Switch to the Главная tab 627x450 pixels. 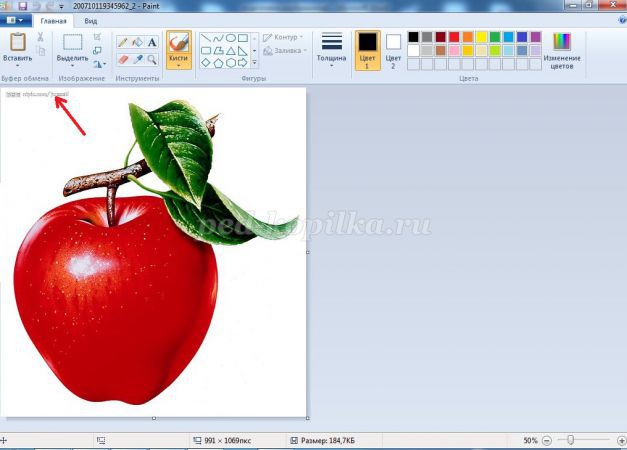(x=54, y=21)
